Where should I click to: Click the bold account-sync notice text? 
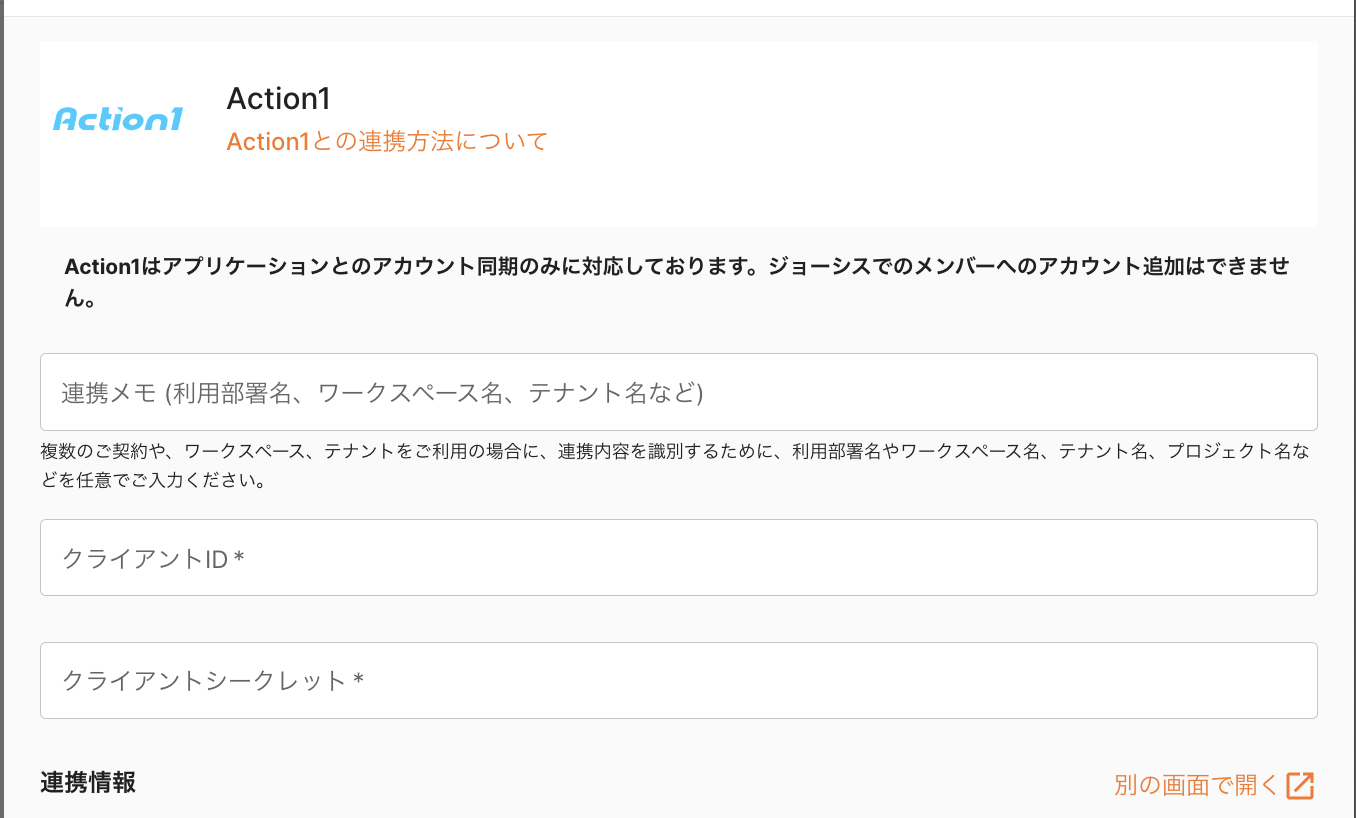click(x=676, y=267)
